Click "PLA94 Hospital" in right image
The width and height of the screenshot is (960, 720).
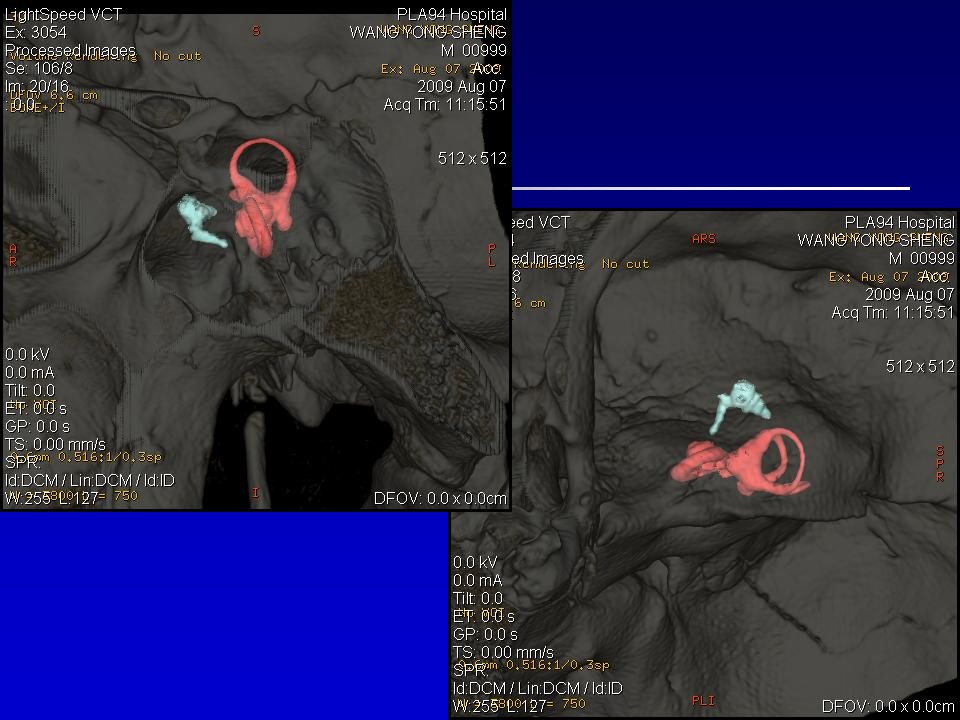(899, 222)
